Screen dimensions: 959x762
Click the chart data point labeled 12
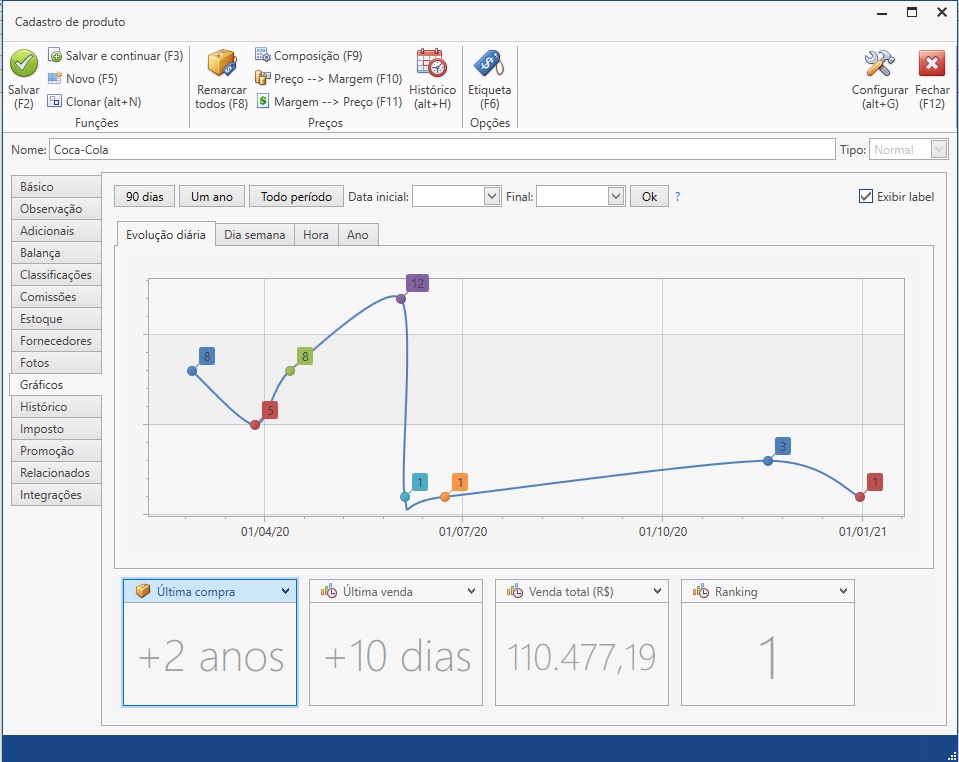point(401,298)
